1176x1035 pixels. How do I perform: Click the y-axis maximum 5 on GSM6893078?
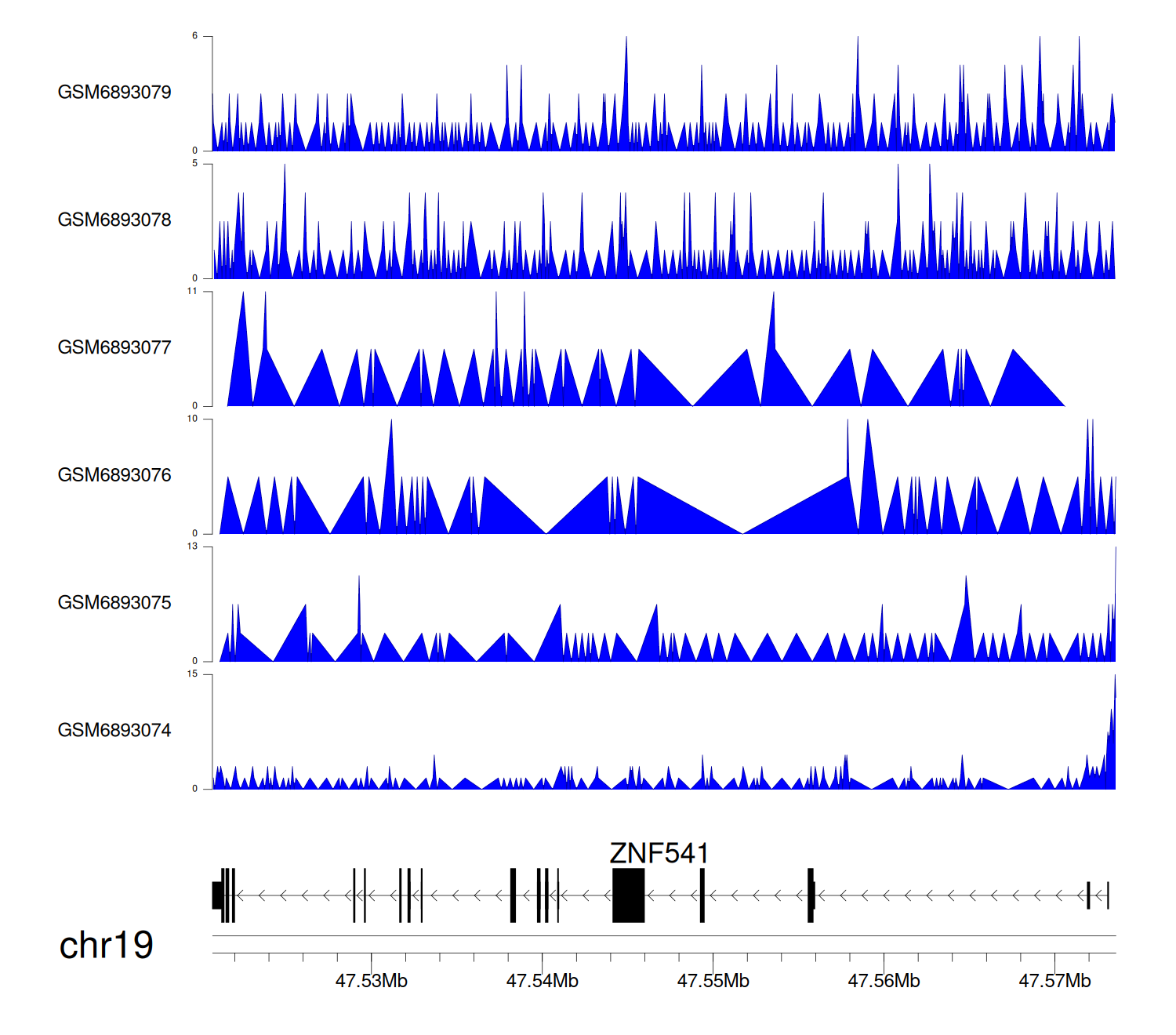pos(195,164)
